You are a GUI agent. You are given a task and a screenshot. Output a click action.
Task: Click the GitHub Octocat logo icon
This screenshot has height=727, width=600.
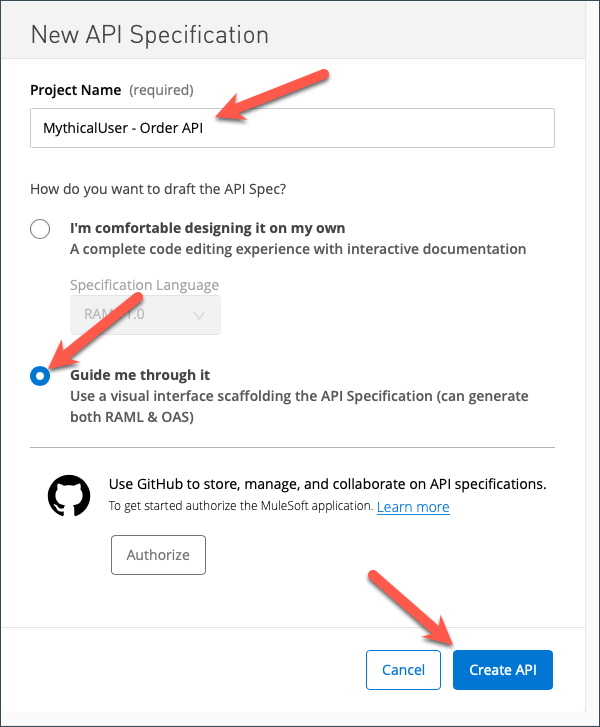coord(69,496)
